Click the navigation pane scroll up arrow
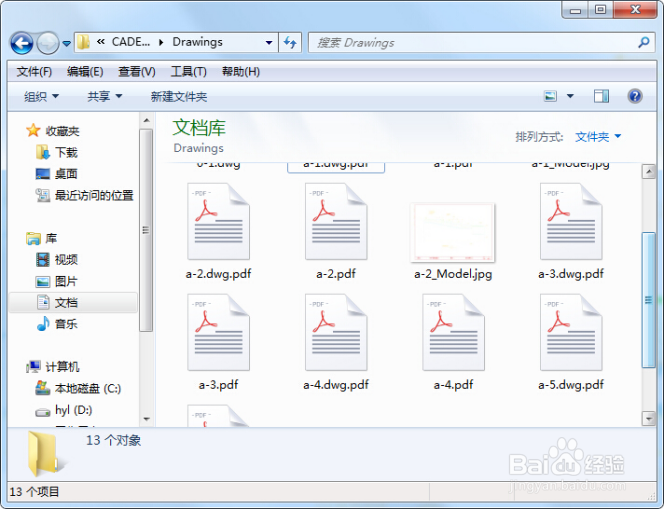The width and height of the screenshot is (664, 509). click(147, 120)
